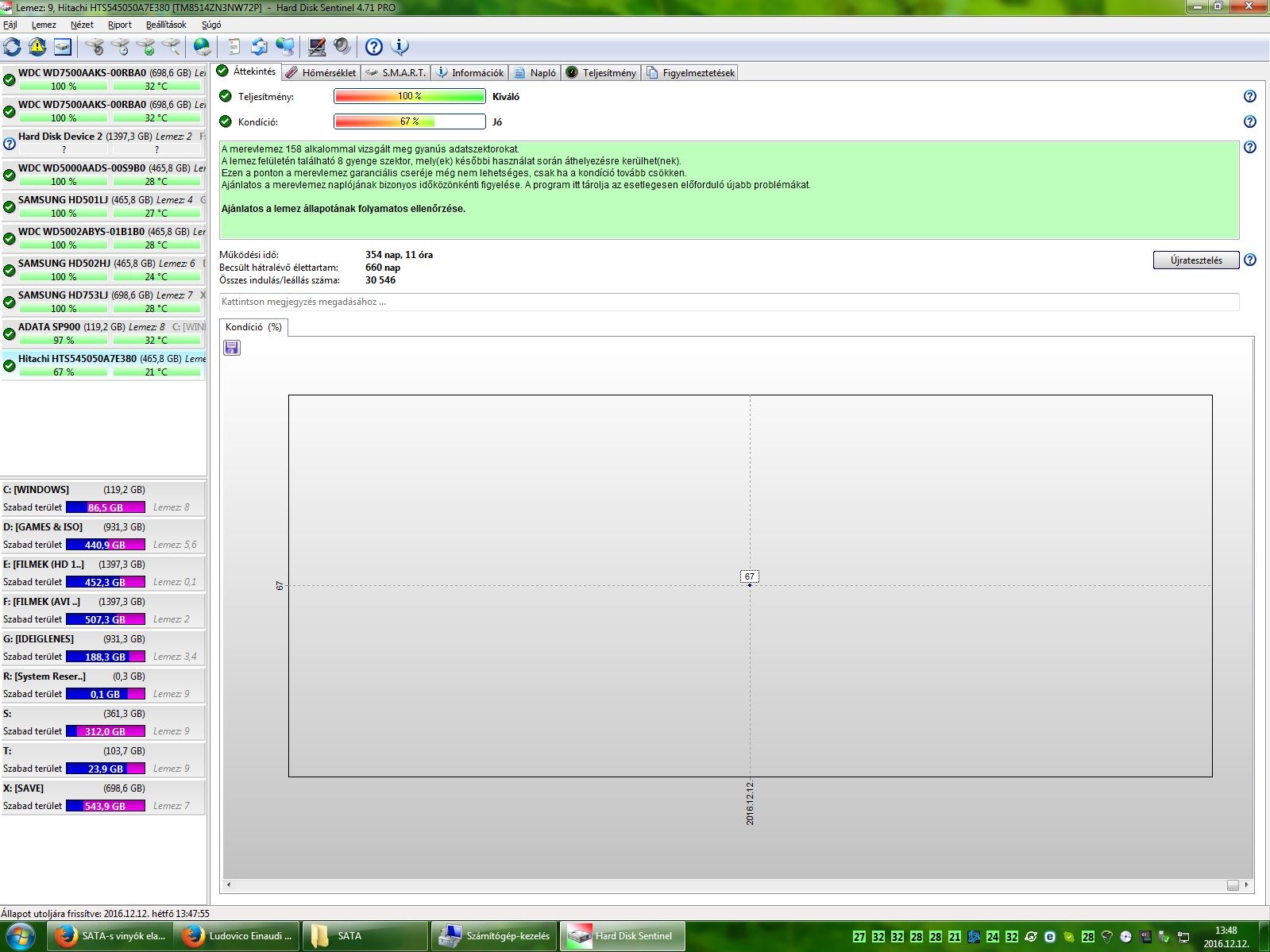Screen dimensions: 1270x952
Task: Switch to the Információk tab
Action: (469, 72)
